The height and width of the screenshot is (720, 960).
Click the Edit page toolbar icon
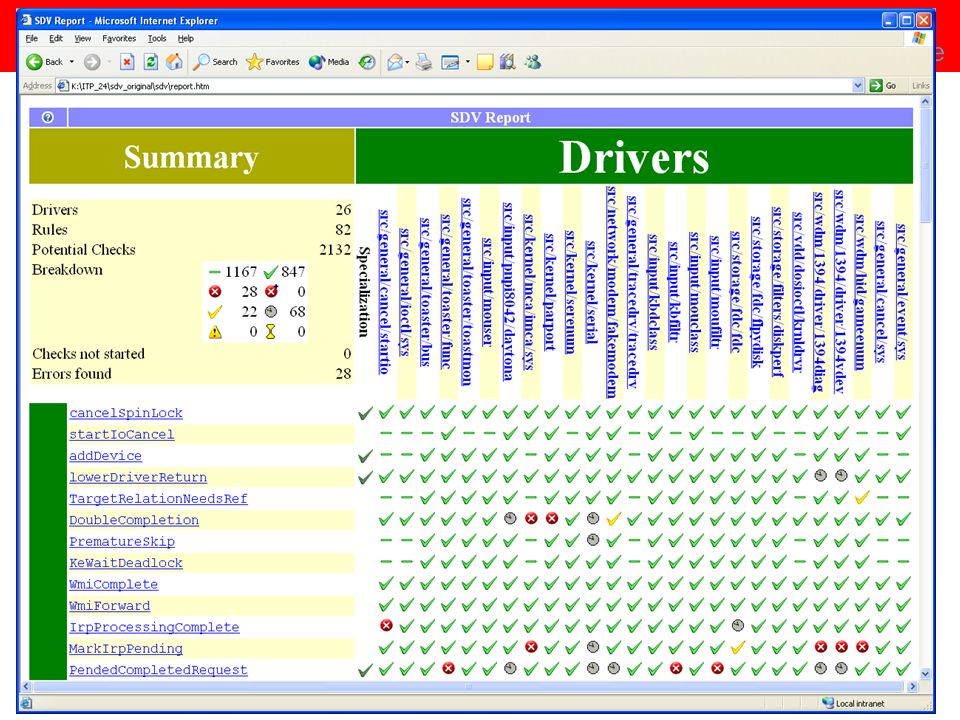[450, 62]
